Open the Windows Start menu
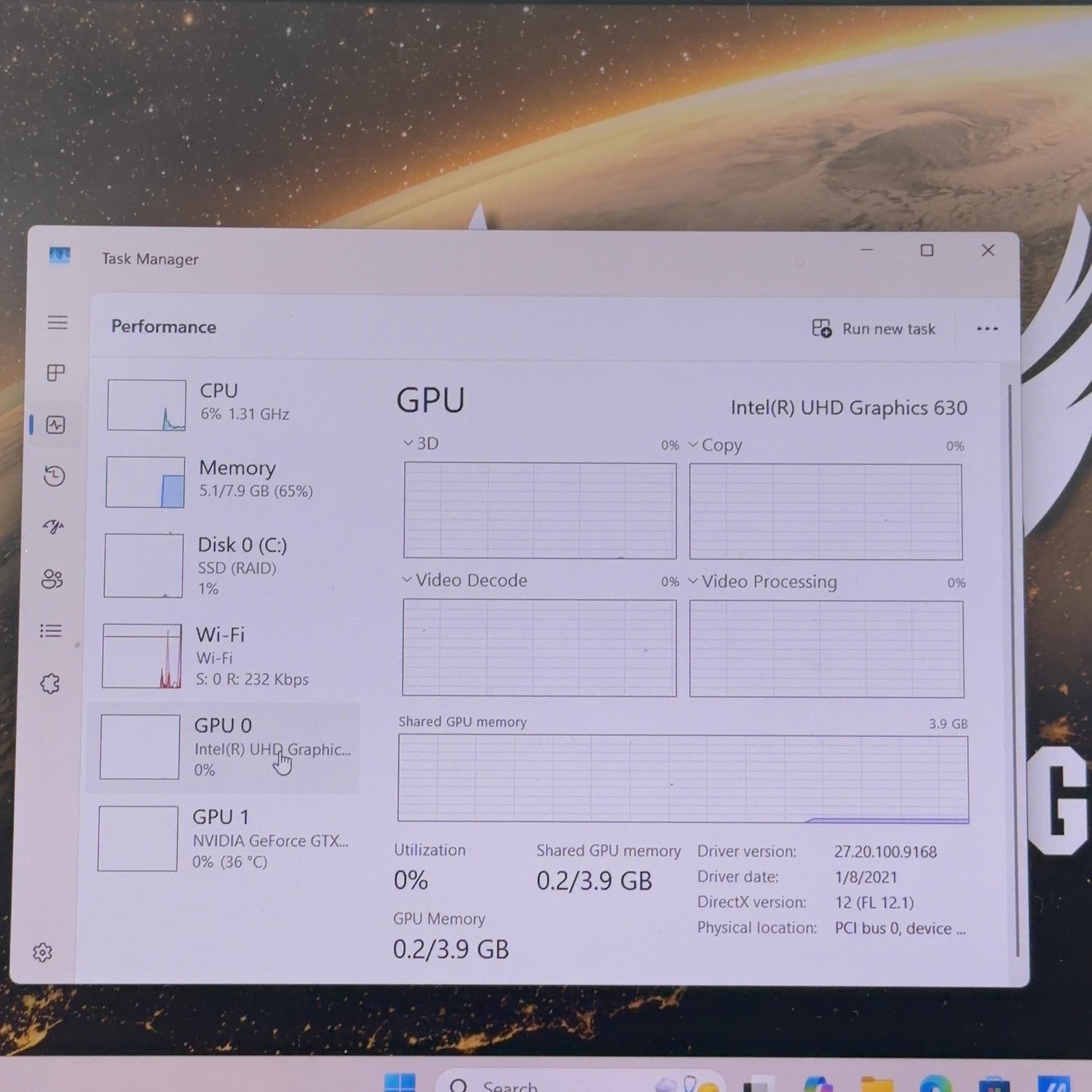Screen dimensions: 1092x1092 (x=400, y=1083)
